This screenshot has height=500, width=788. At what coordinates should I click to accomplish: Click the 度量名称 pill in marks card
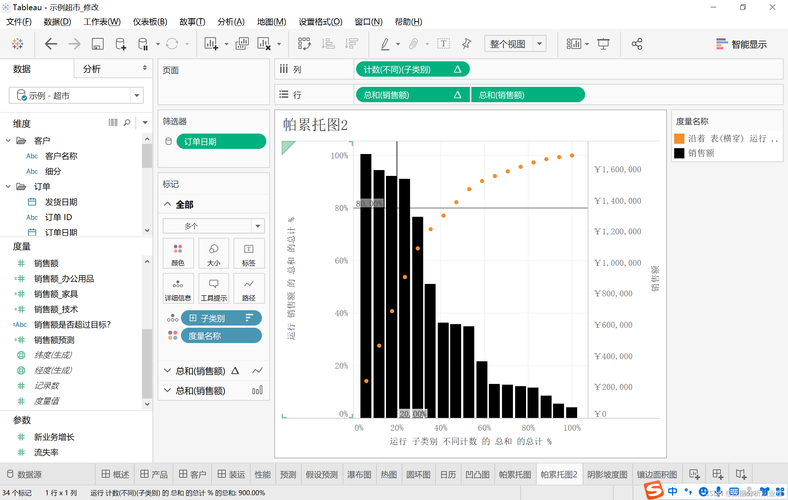click(221, 336)
